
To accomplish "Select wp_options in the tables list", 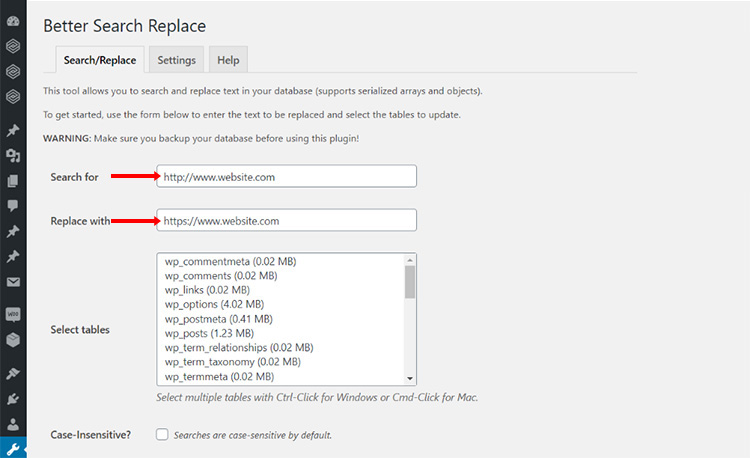I will 215,304.
